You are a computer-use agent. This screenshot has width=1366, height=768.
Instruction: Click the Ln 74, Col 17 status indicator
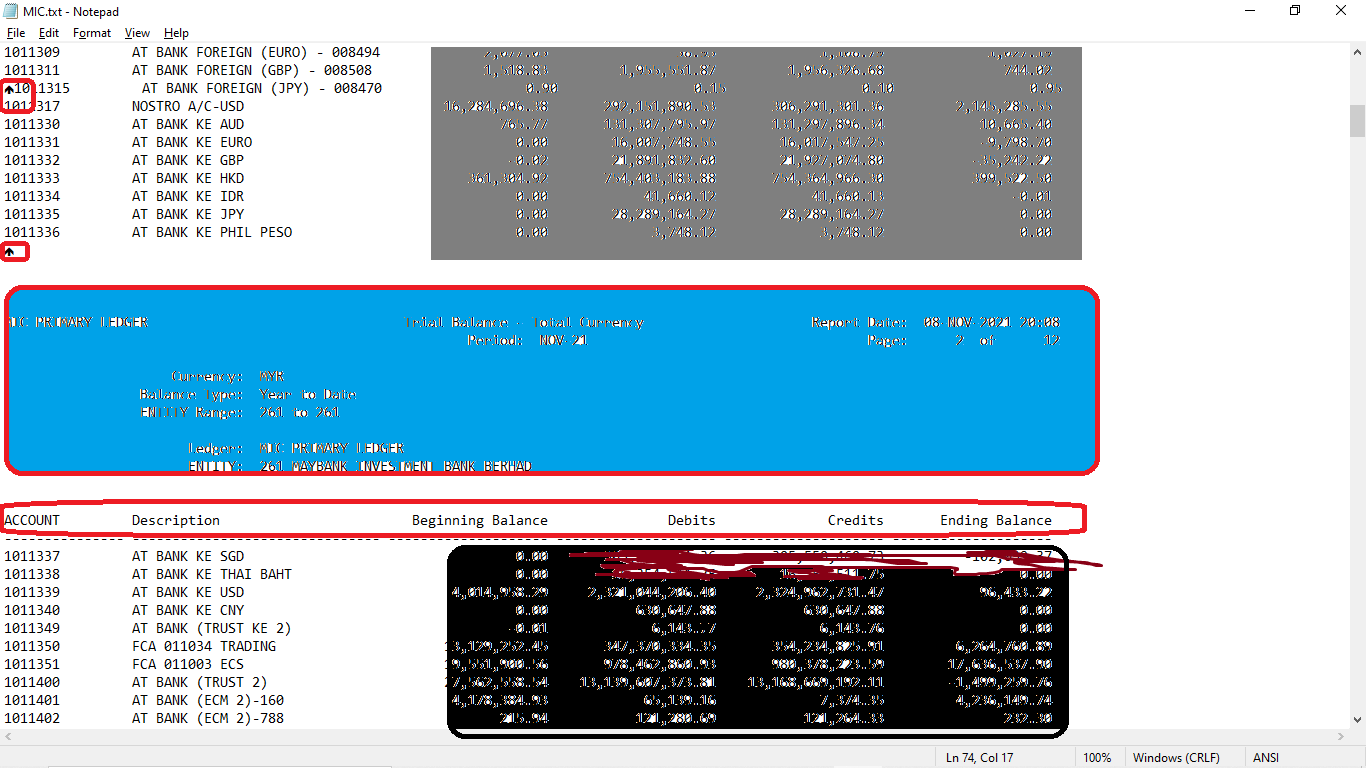[x=977, y=757]
